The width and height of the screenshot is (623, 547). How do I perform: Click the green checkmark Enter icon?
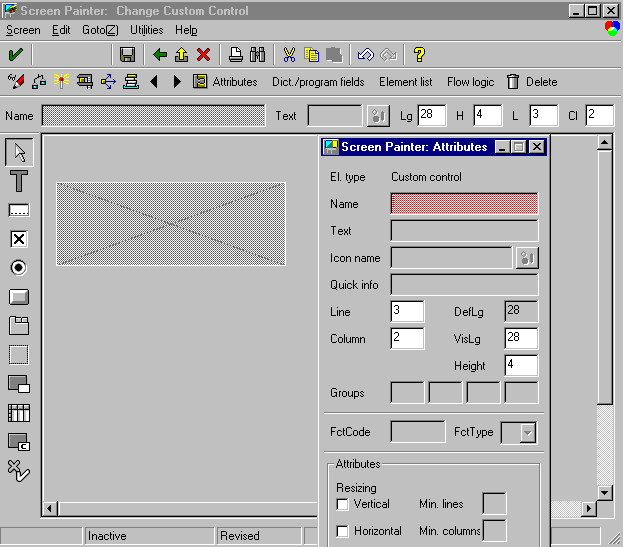[15, 54]
